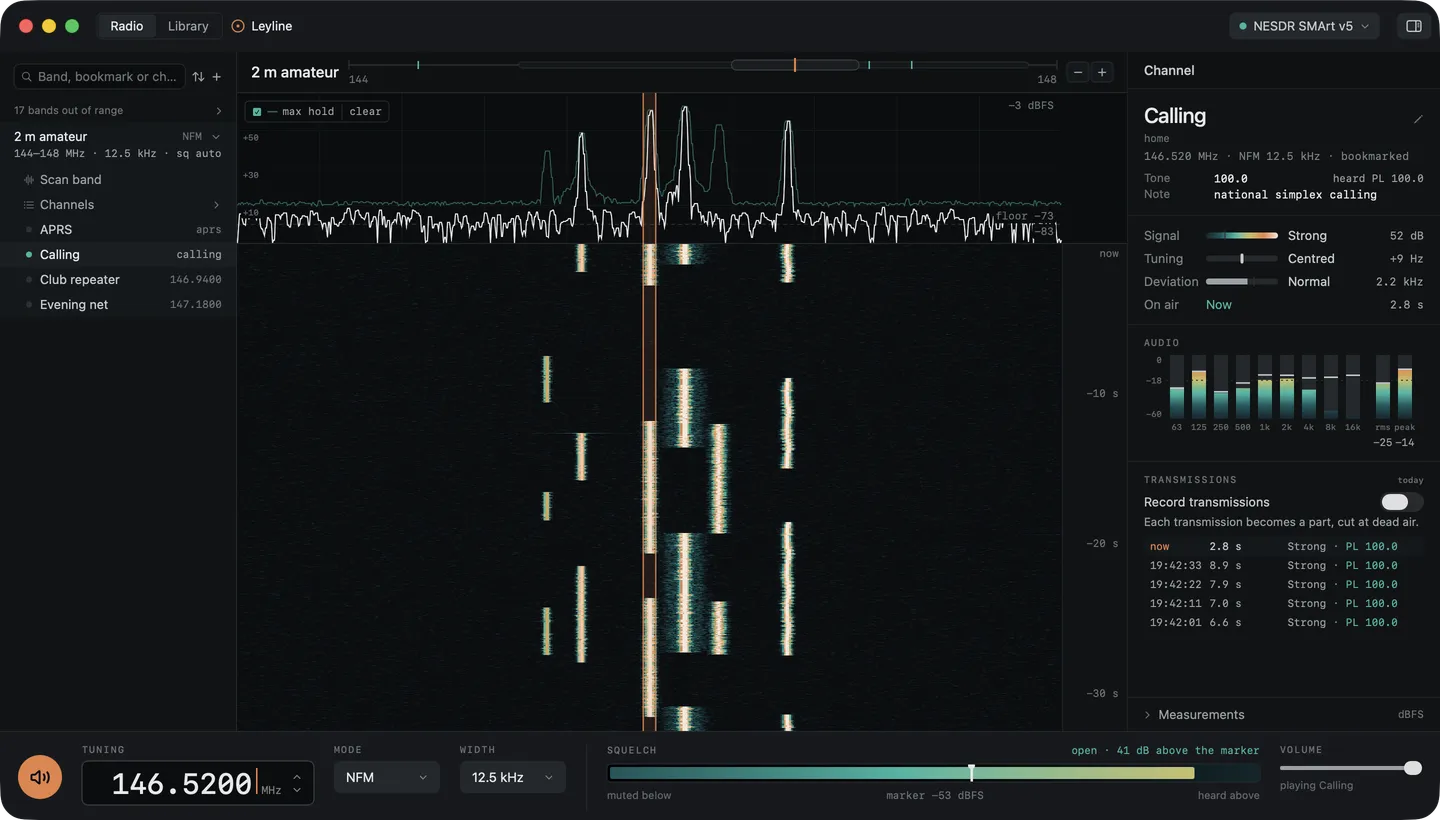
Task: Select the Evening net channel
Action: click(118, 305)
